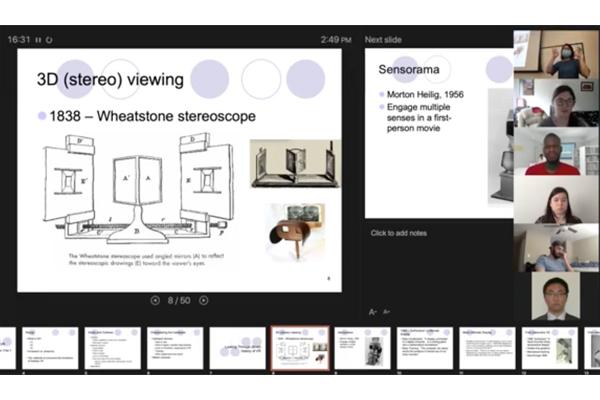Pause the presentation timer
This screenshot has width=600, height=400.
point(38,40)
